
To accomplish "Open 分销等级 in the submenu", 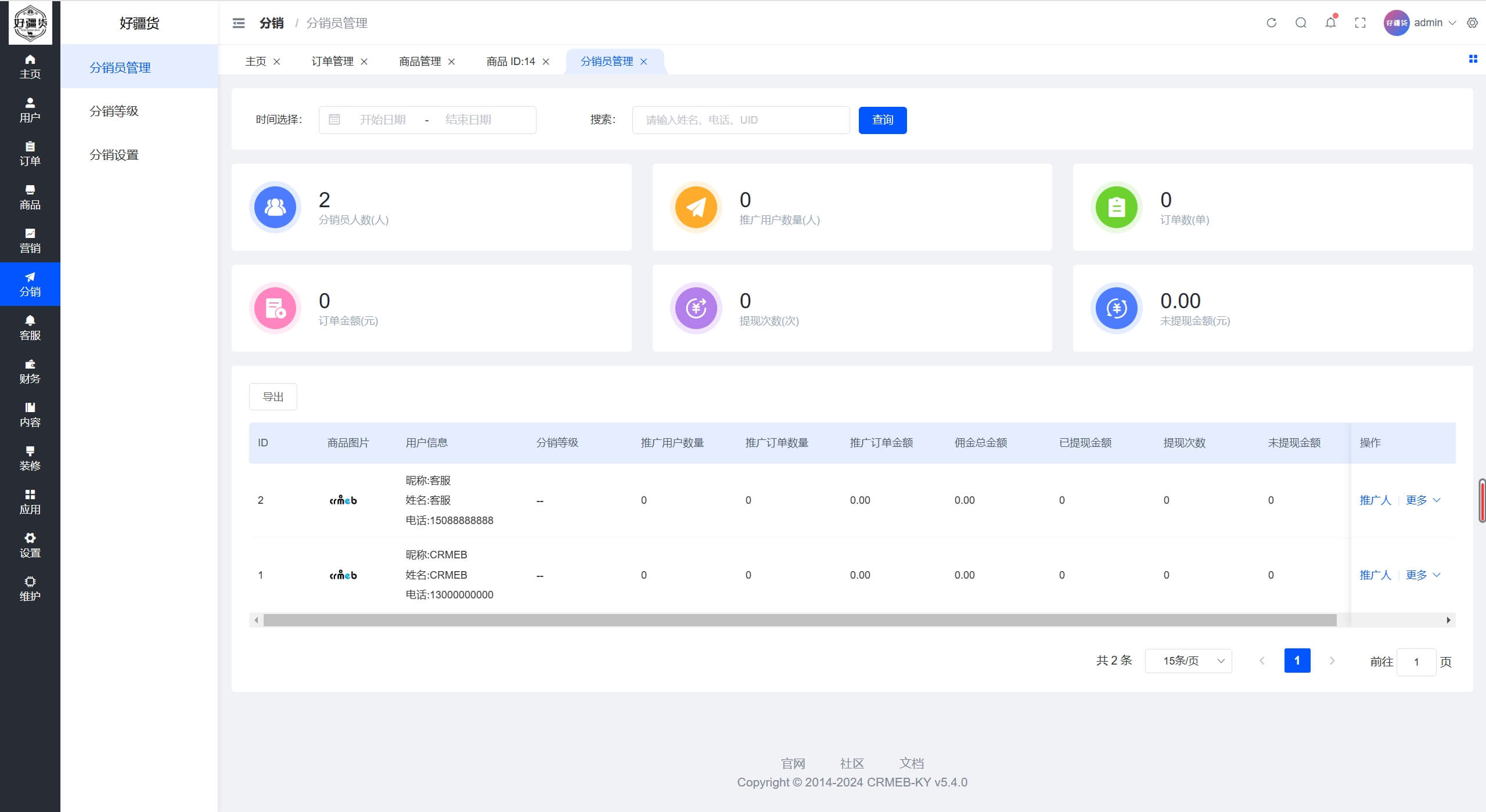I will (114, 111).
